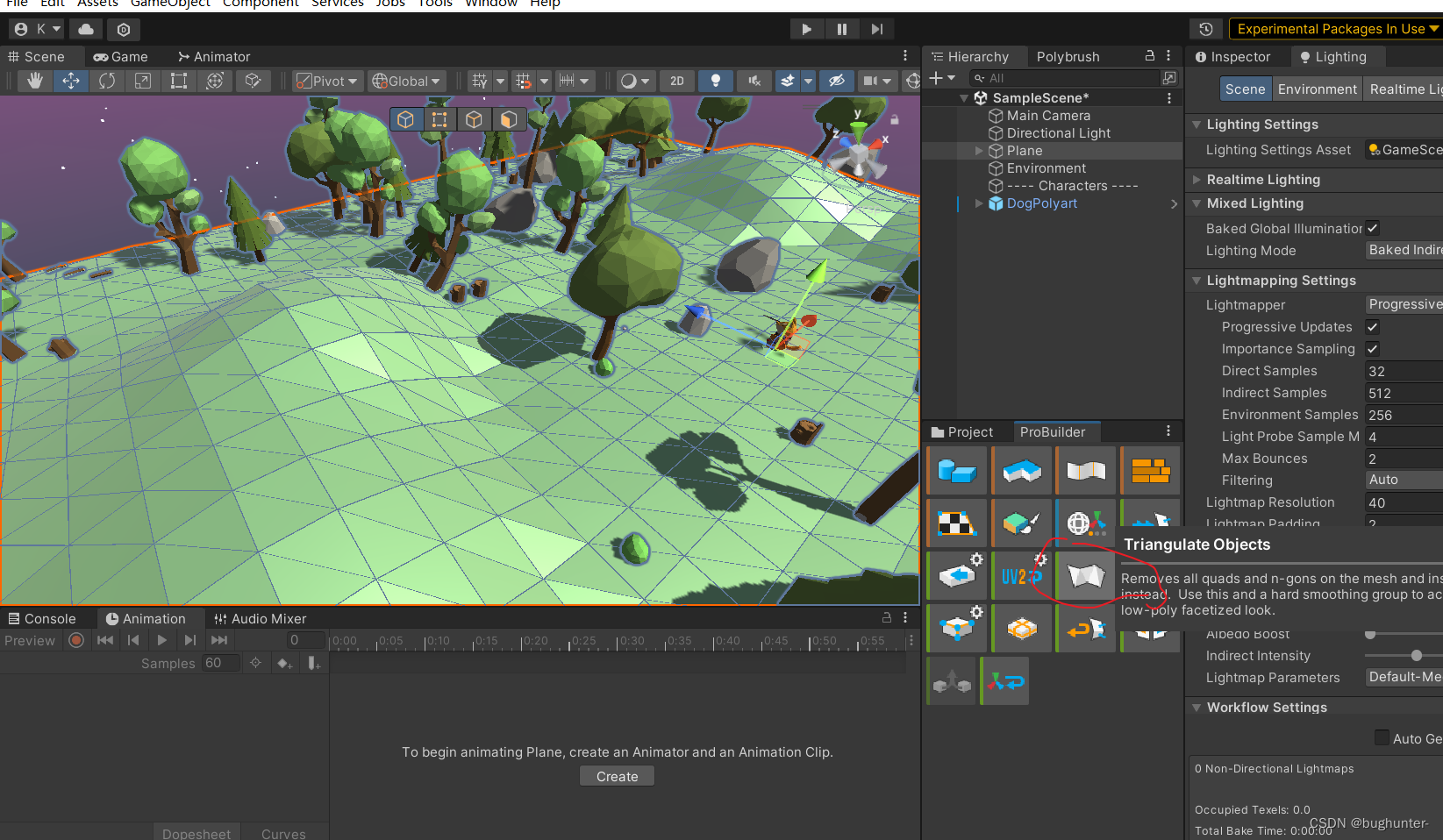
Task: Select Scene lighting button
Action: click(1245, 89)
